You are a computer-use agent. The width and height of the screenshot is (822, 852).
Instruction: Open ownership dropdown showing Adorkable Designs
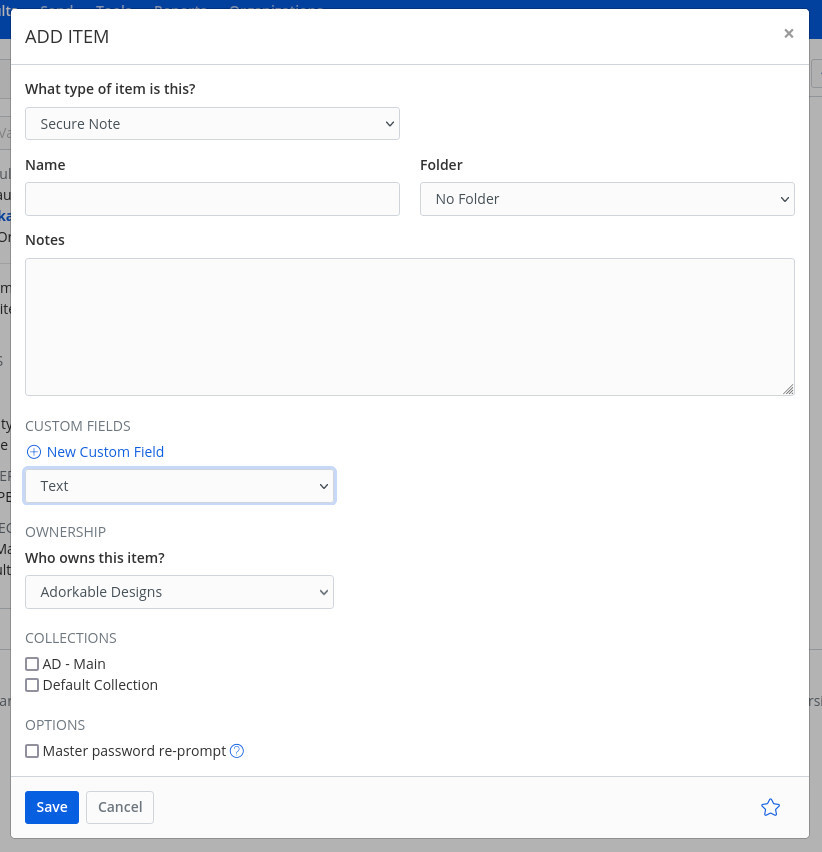pyautogui.click(x=180, y=592)
